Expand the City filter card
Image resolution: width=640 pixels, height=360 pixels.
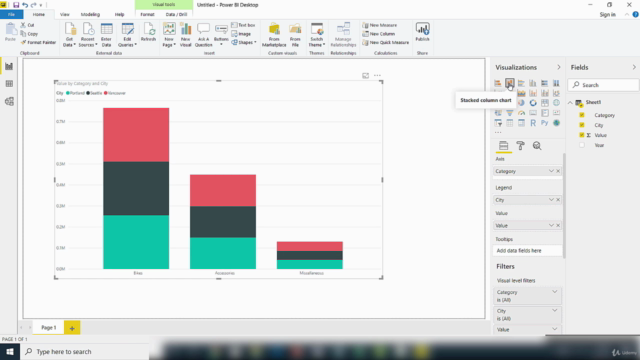[554, 311]
